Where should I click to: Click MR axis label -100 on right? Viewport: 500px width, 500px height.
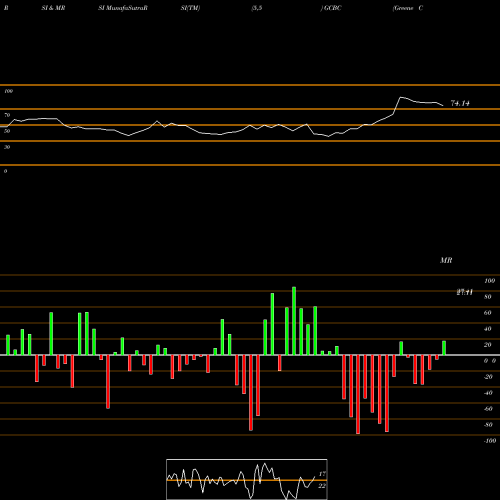489,441
